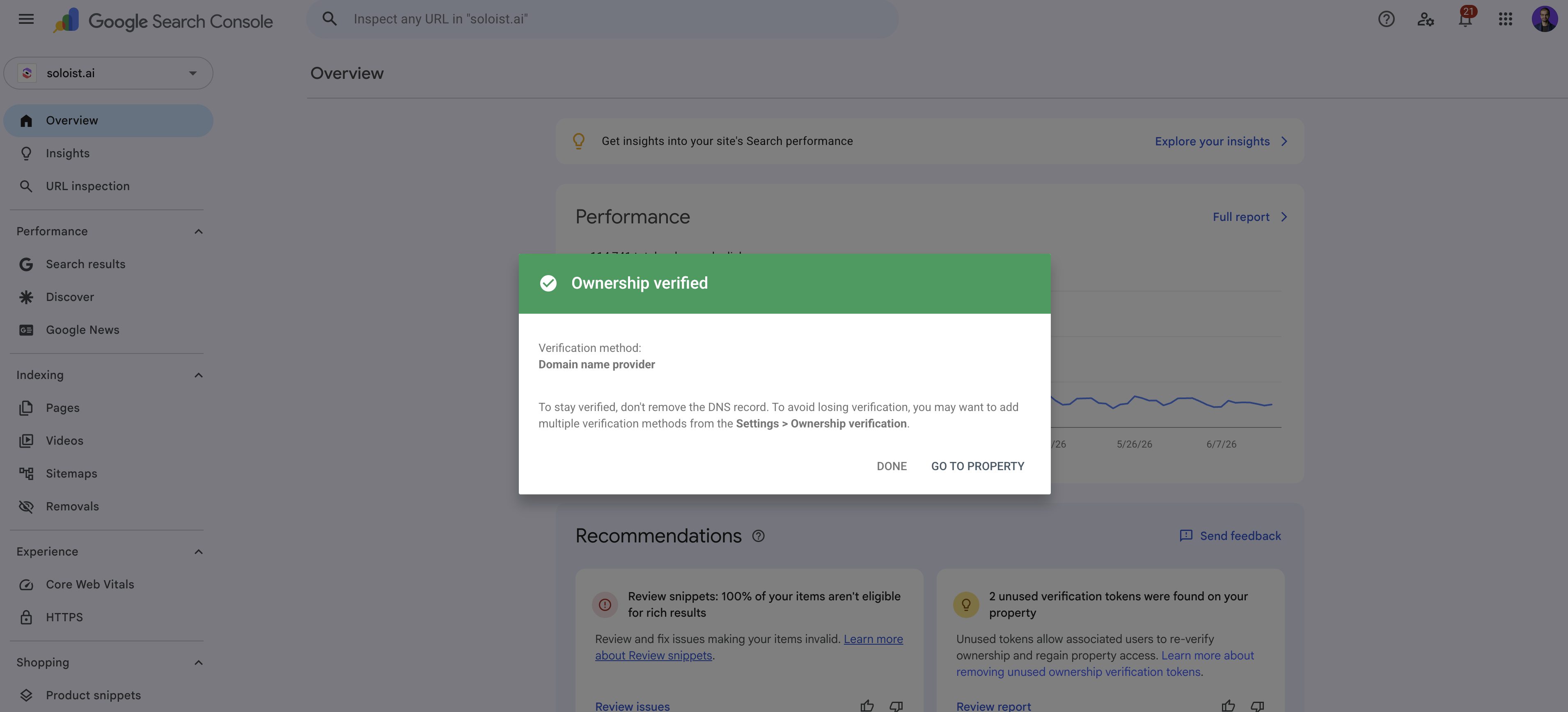Click the Google Search Console logo
The image size is (1568, 712).
(x=163, y=20)
